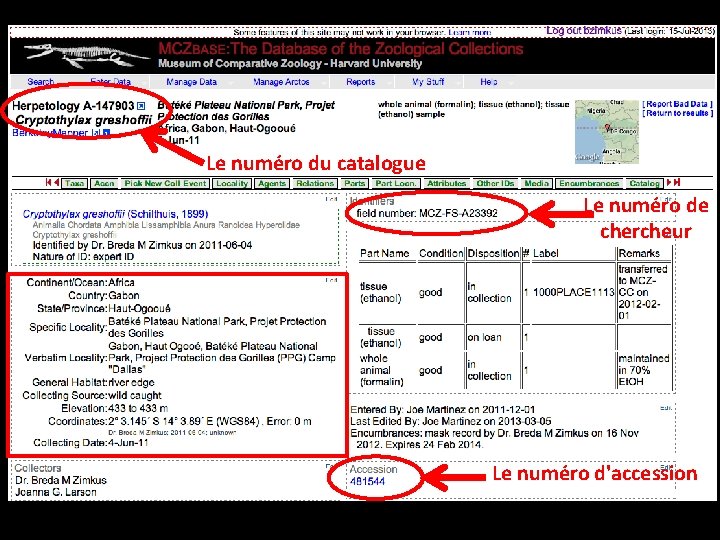The width and height of the screenshot is (720, 540).
Task: Open accession number 481544 link
Action: pos(367,481)
